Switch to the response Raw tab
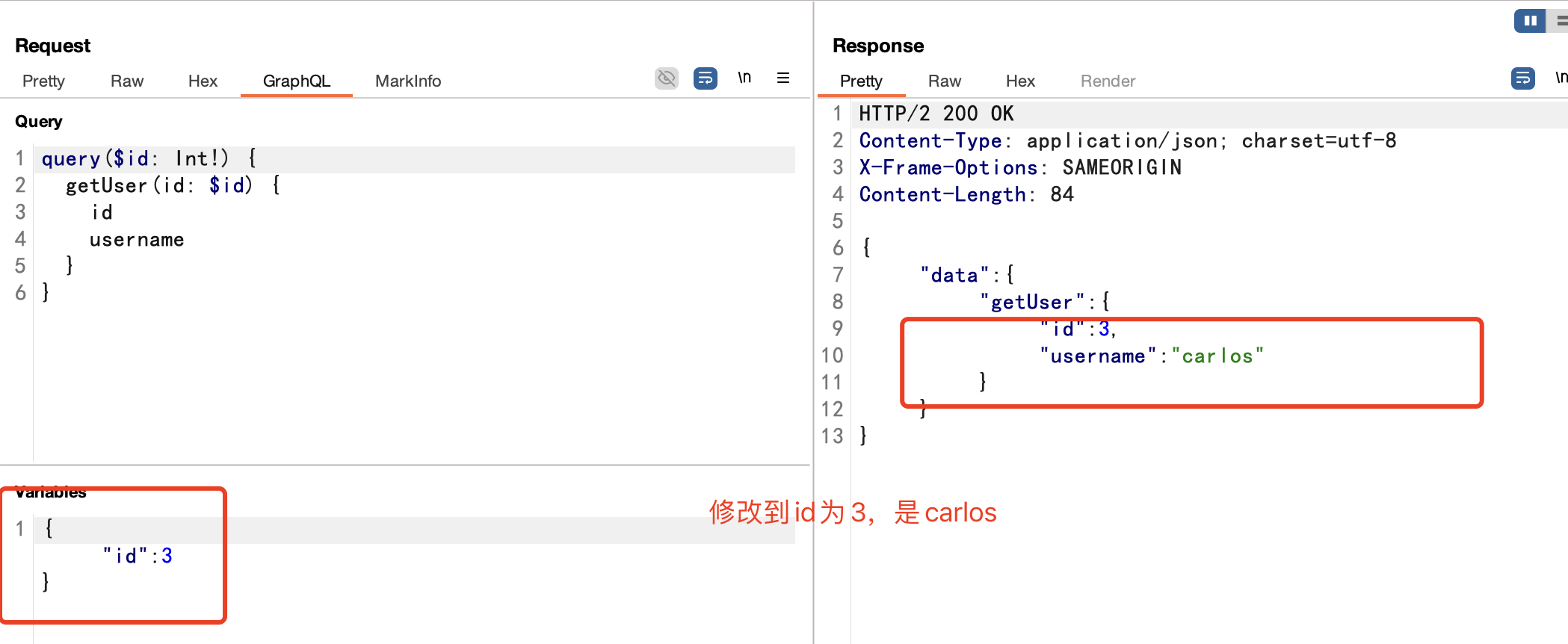This screenshot has width=1568, height=644. point(944,81)
